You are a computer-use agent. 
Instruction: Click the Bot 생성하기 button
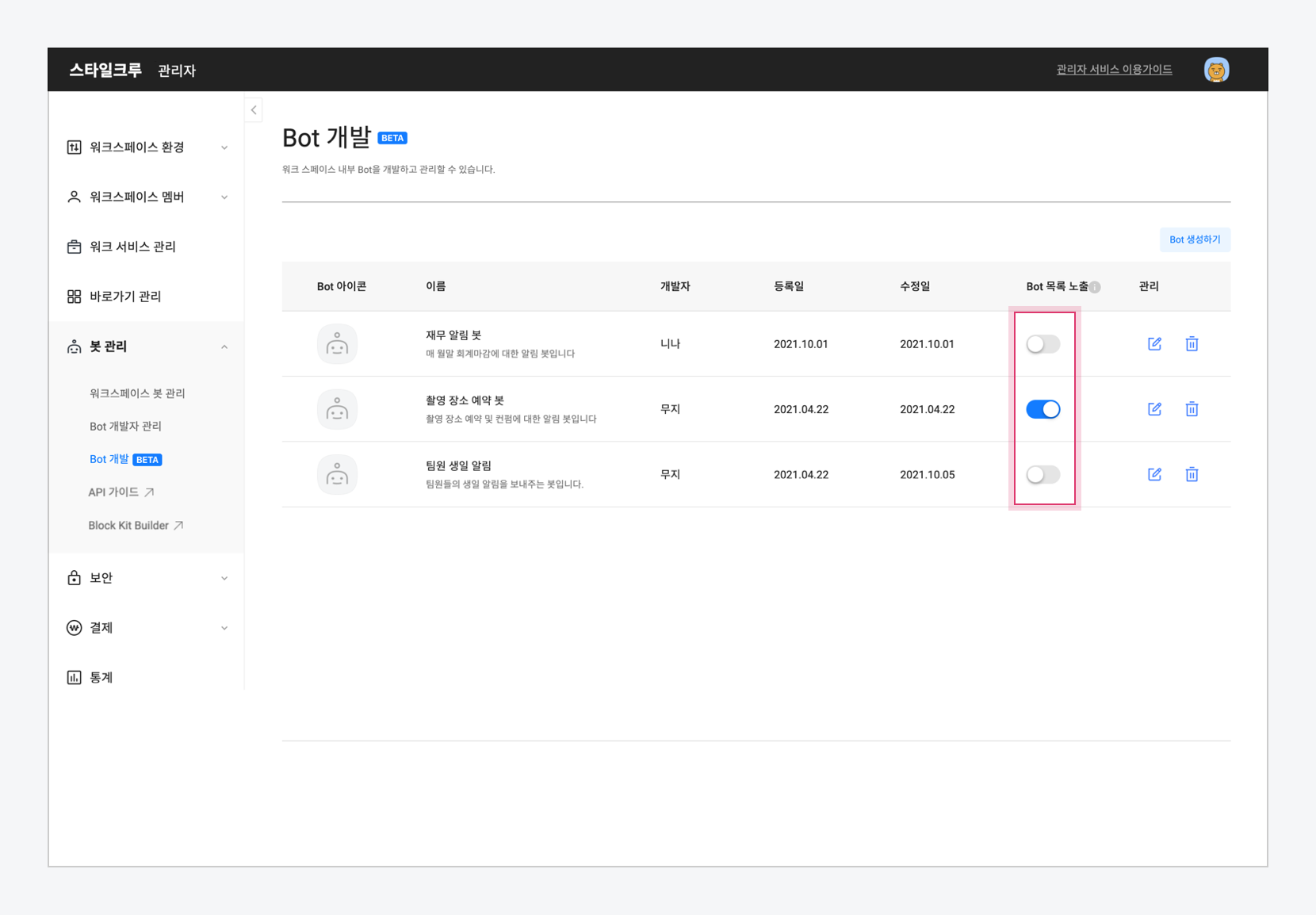point(1195,239)
